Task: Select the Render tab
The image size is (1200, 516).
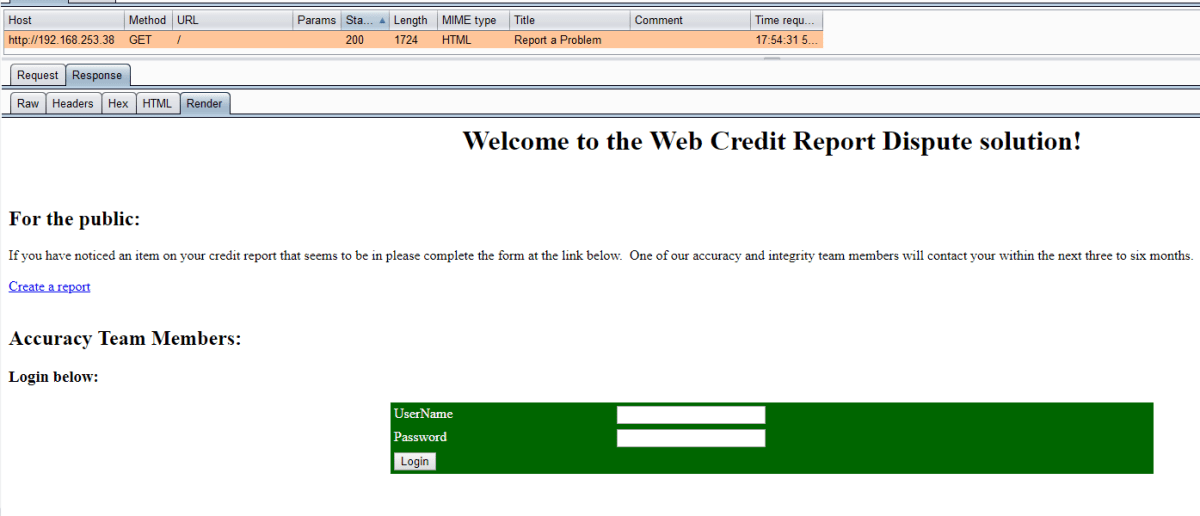Action: (205, 104)
